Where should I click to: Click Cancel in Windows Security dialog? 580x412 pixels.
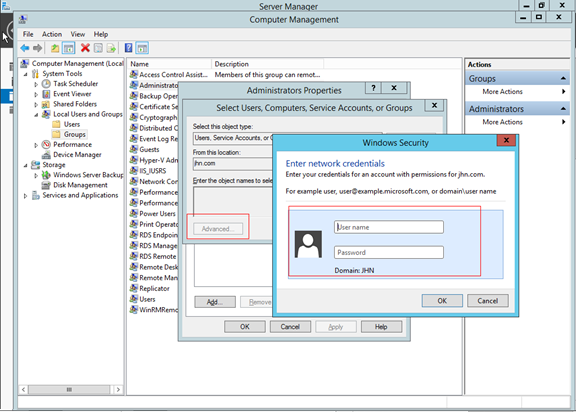[488, 301]
